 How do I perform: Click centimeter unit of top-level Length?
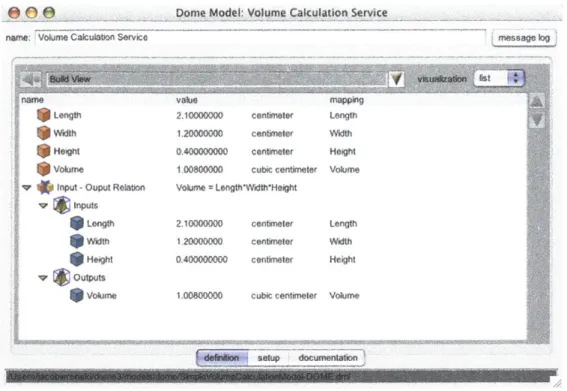[x=272, y=115]
